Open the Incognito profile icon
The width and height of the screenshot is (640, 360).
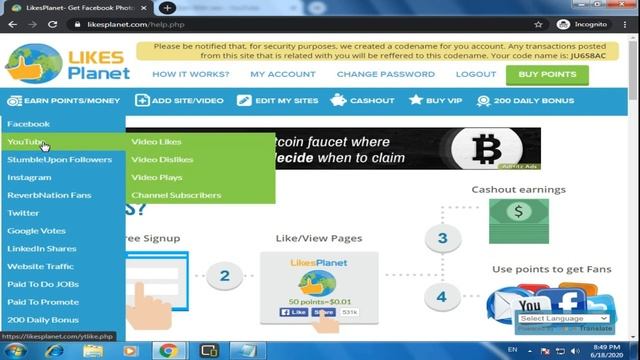point(563,24)
